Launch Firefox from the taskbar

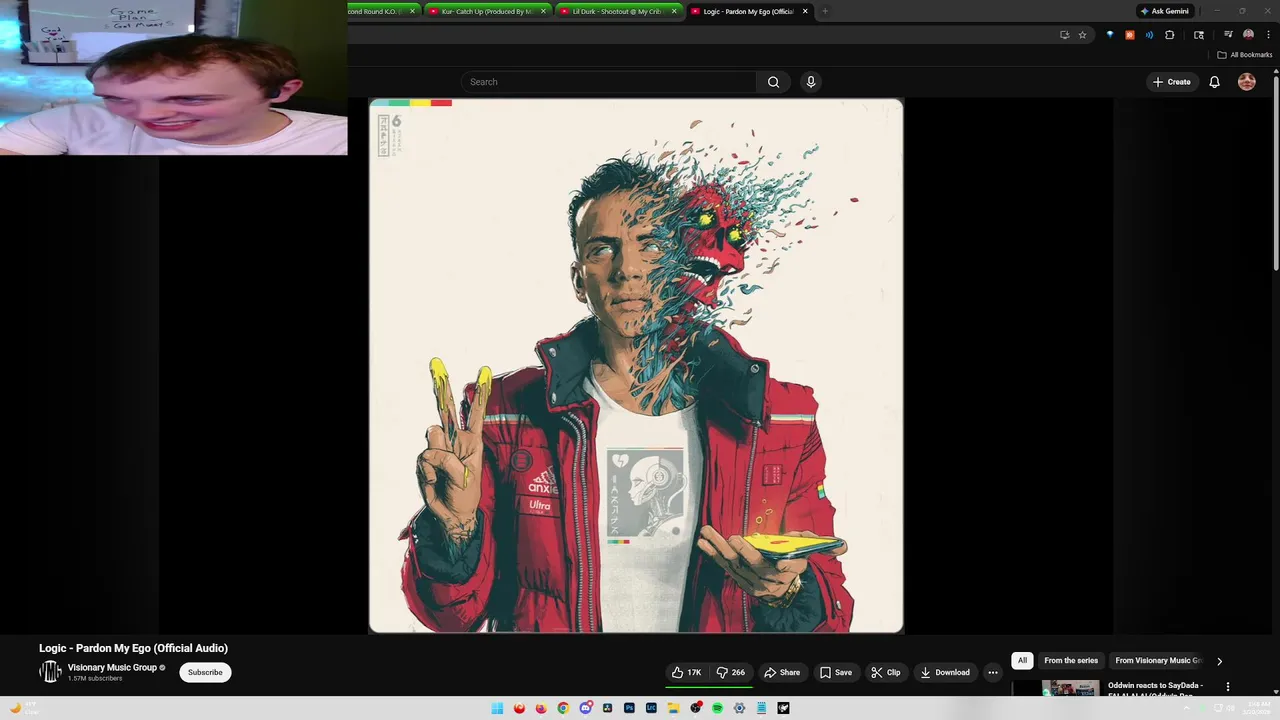(x=541, y=708)
